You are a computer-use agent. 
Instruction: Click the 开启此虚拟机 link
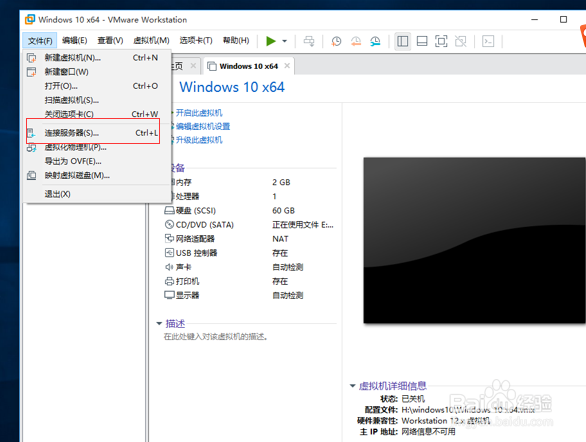point(199,113)
